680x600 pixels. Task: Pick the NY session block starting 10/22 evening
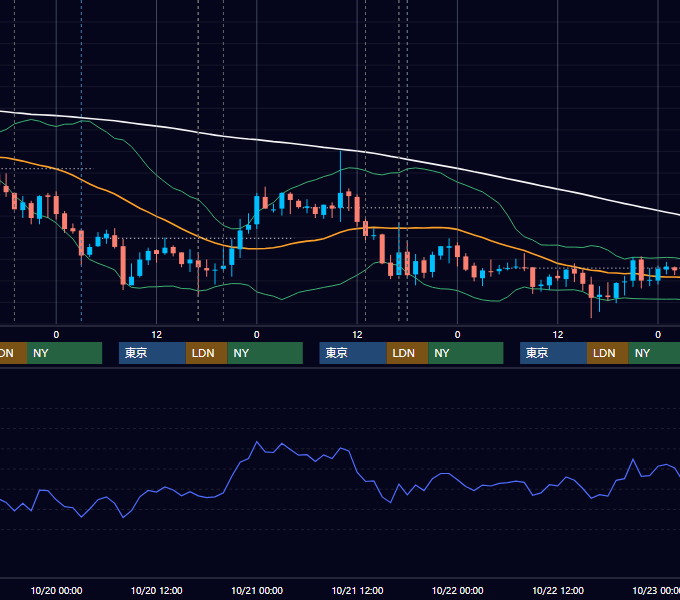pyautogui.click(x=654, y=353)
